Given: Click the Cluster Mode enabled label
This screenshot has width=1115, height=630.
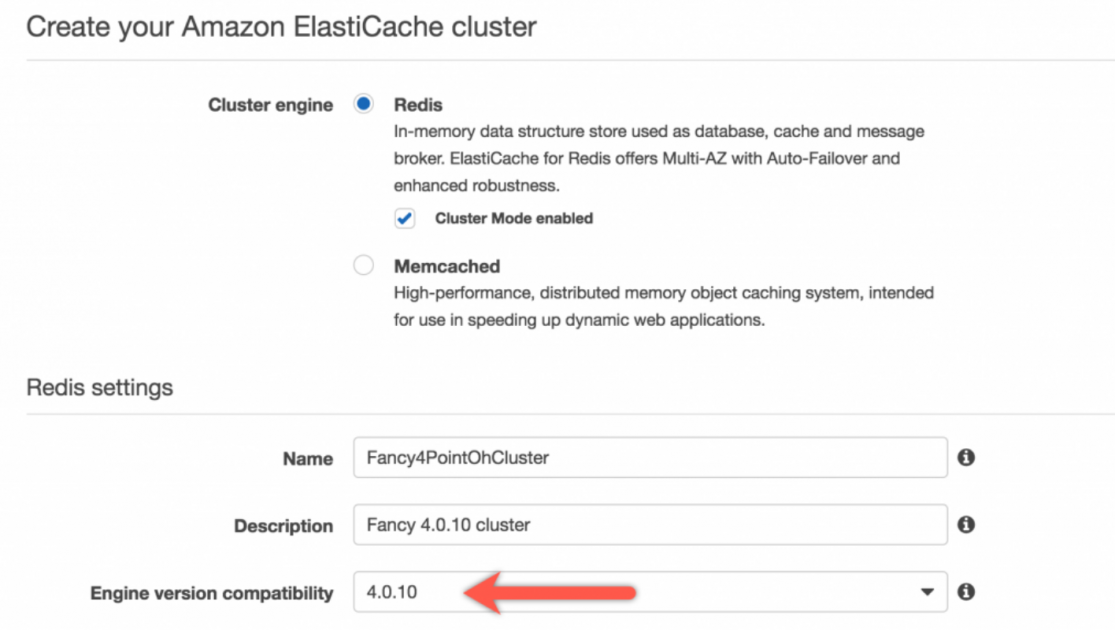Looking at the screenshot, I should coord(513,218).
